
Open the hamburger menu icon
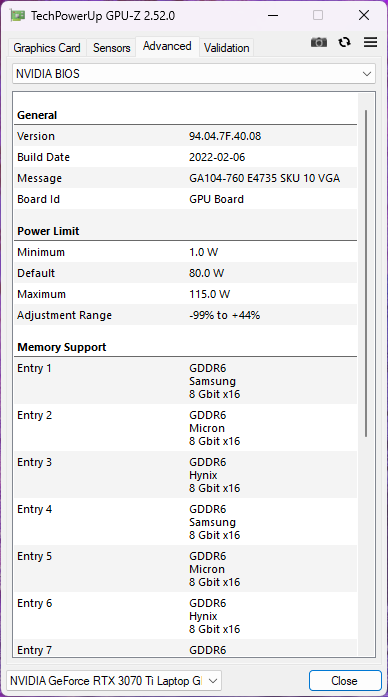(x=370, y=42)
